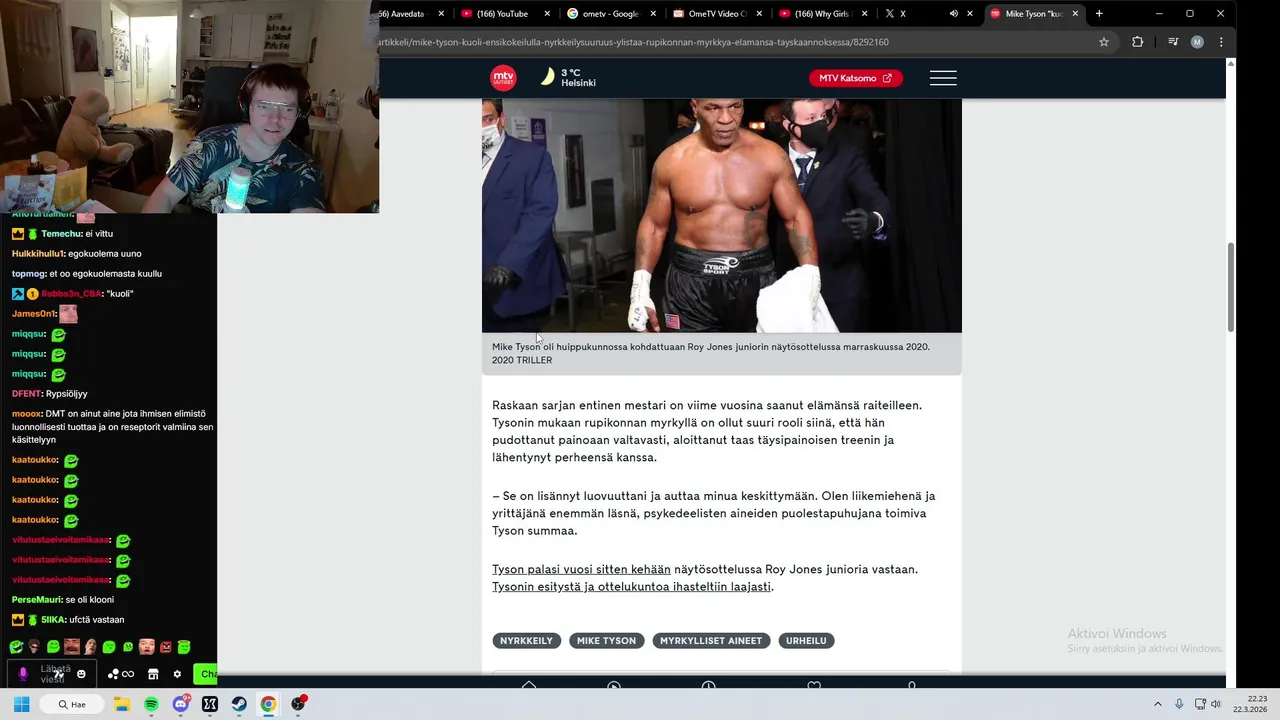Bookmark this page with the star icon
The height and width of the screenshot is (720, 1280).
coord(1104,42)
